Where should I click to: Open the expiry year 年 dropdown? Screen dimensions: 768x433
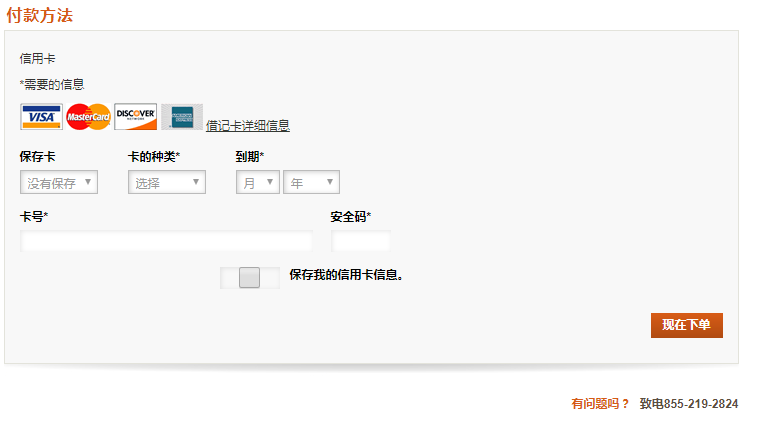(x=311, y=182)
